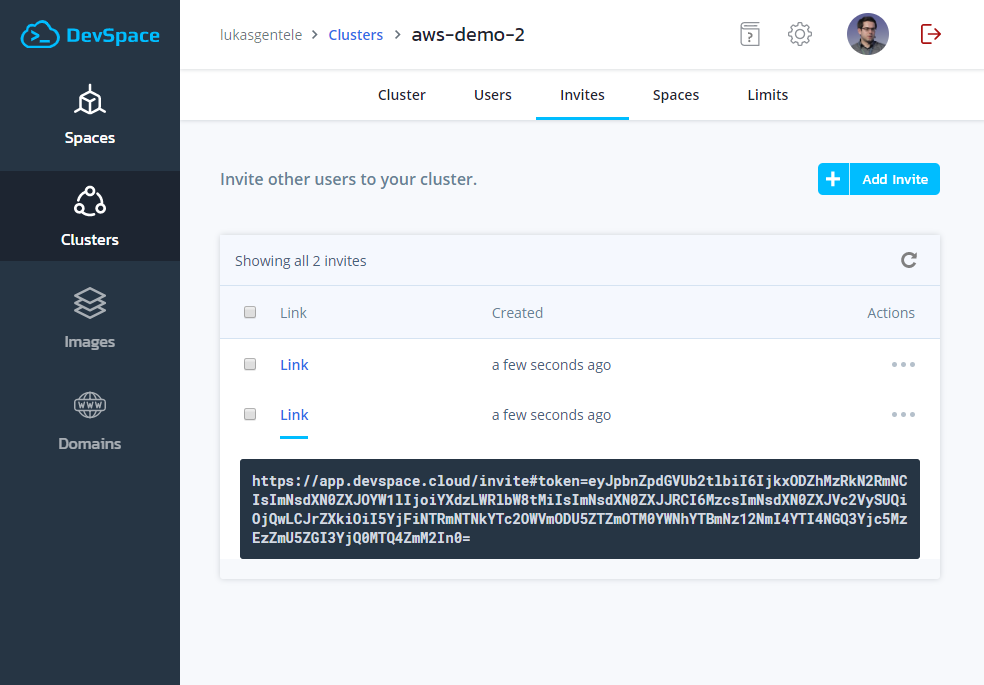Check the first invite row checkbox

250,364
